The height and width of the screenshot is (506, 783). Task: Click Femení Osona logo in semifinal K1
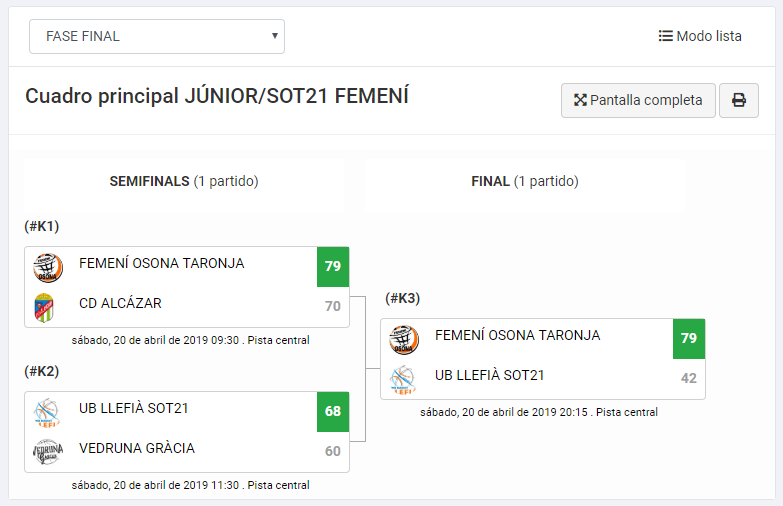[x=48, y=267]
